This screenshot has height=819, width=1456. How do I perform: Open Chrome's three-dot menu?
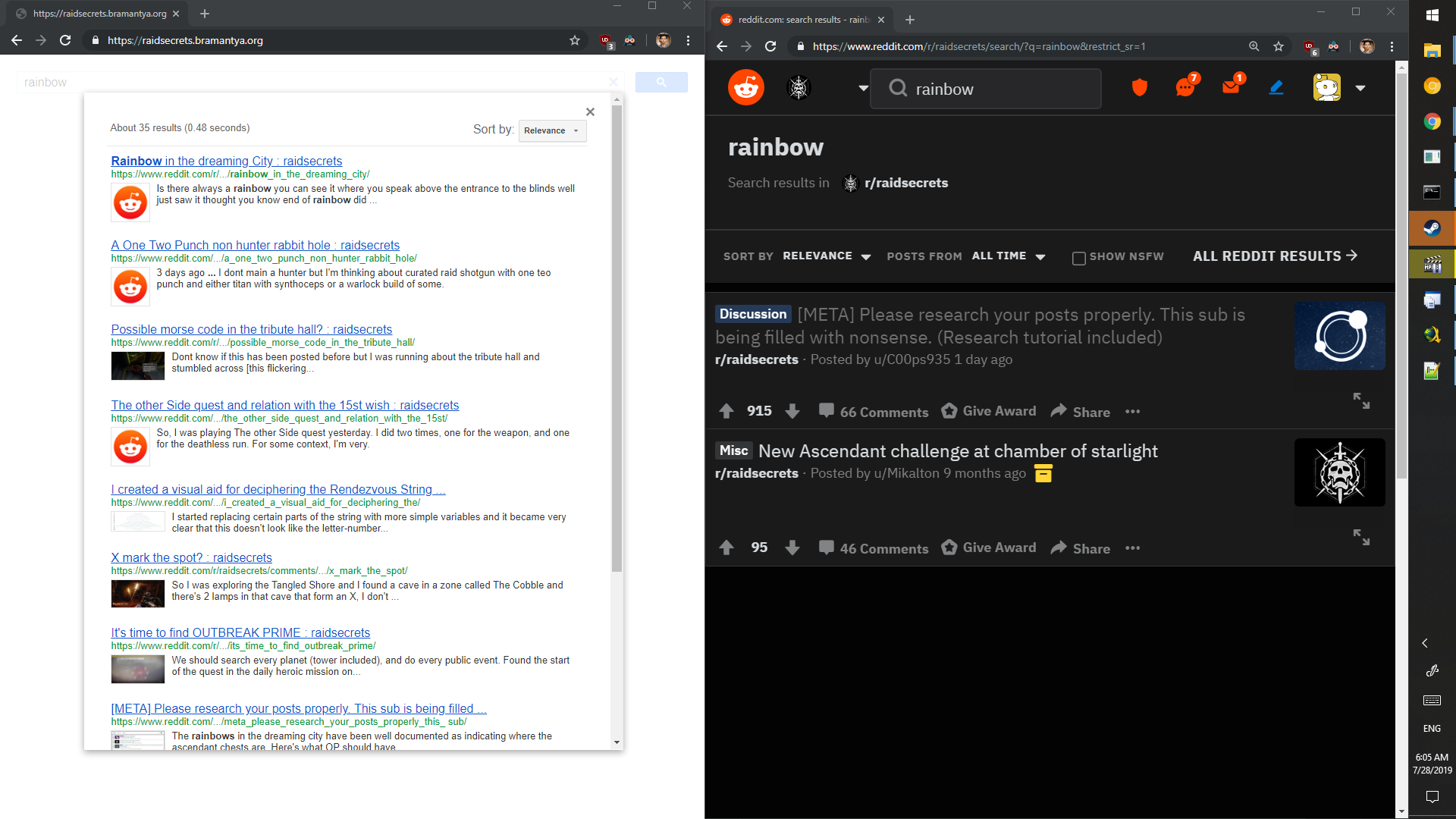(x=1392, y=46)
